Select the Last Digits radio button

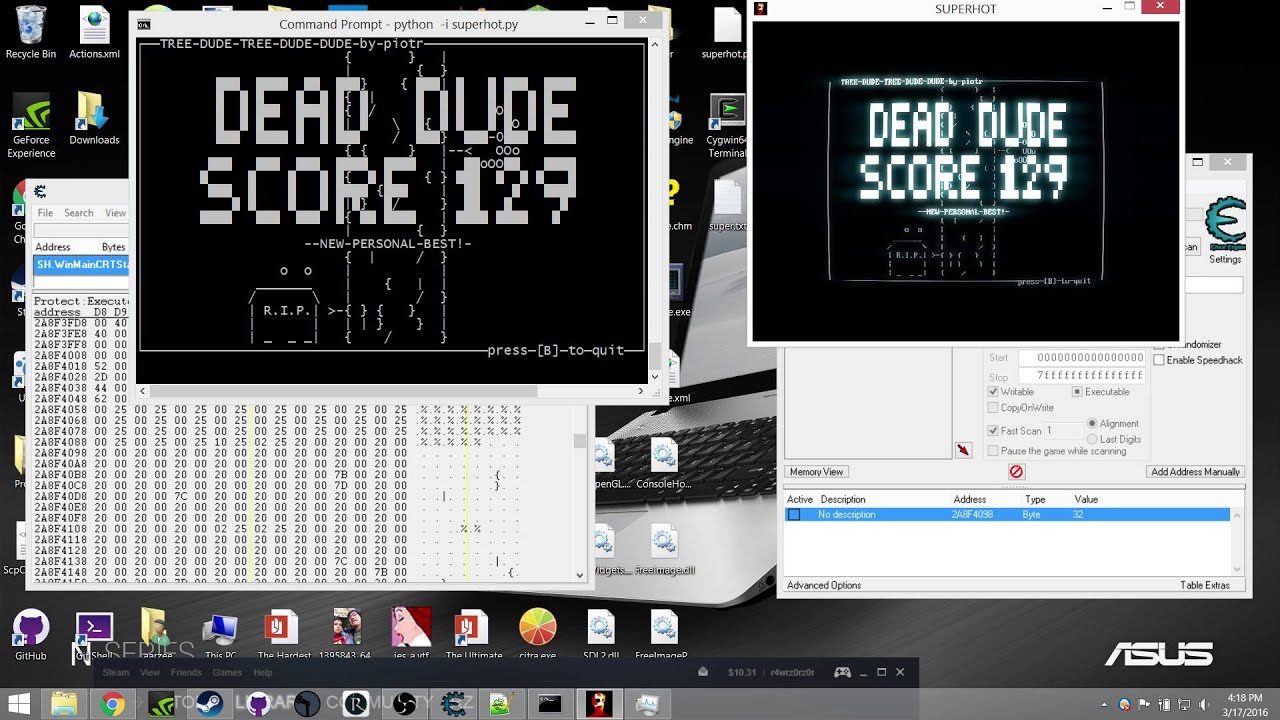click(1092, 439)
